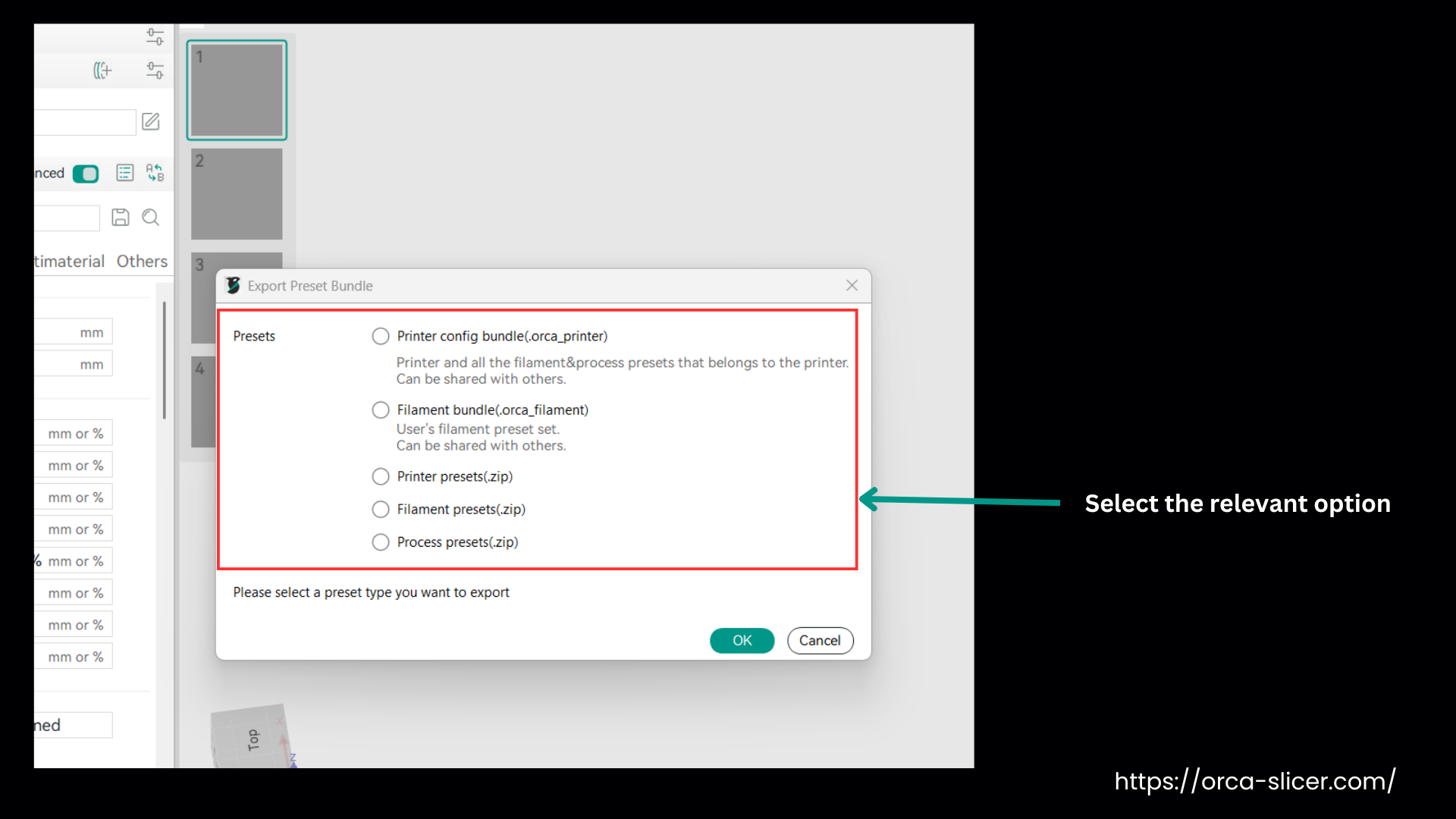Switch to the Others tab
This screenshot has height=819, width=1456.
[142, 262]
